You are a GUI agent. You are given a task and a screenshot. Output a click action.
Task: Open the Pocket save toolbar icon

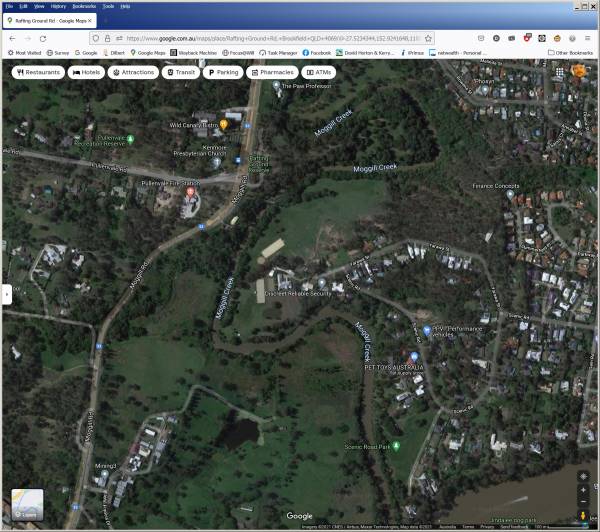(x=481, y=38)
